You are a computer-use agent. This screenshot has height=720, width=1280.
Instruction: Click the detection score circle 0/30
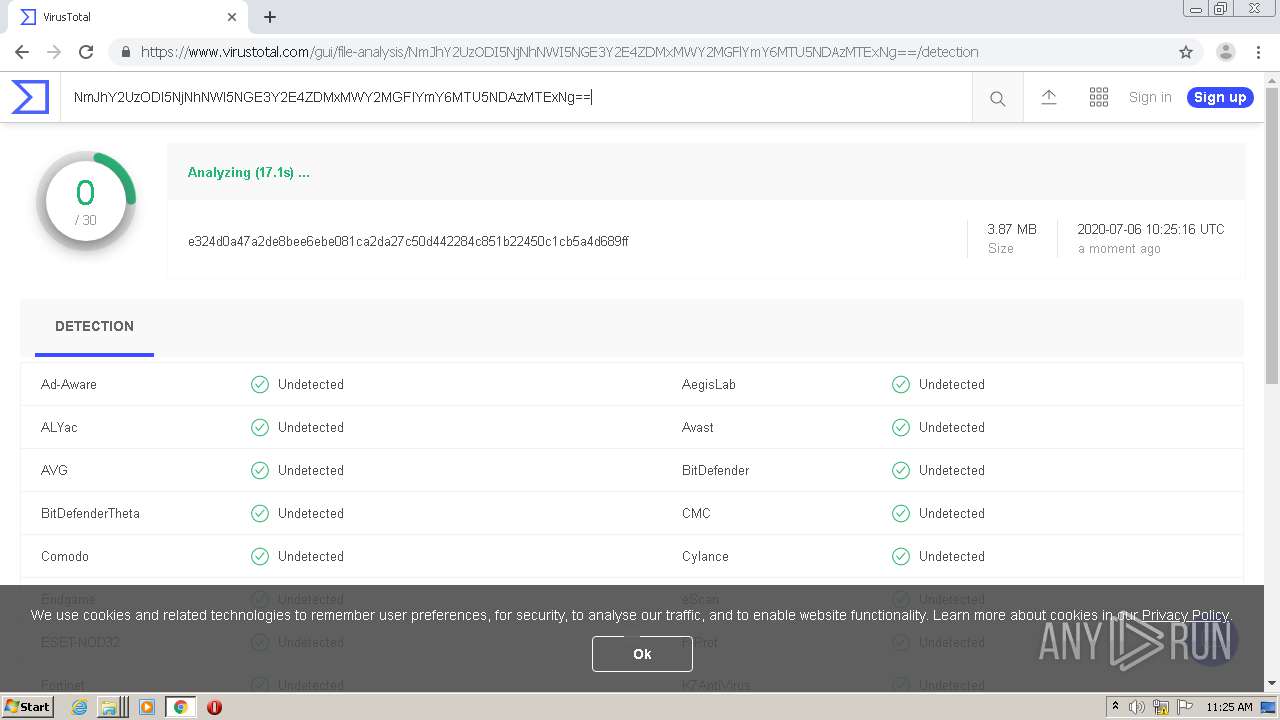(x=86, y=201)
